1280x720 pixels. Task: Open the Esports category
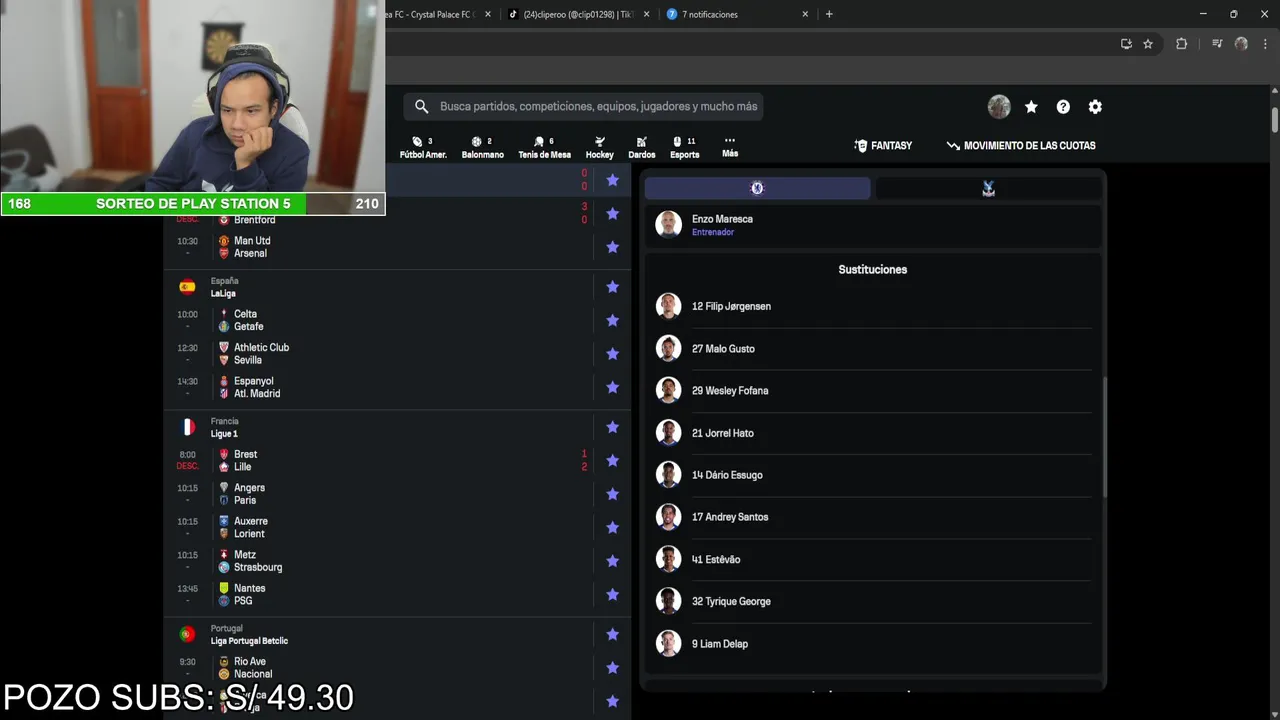coord(684,147)
